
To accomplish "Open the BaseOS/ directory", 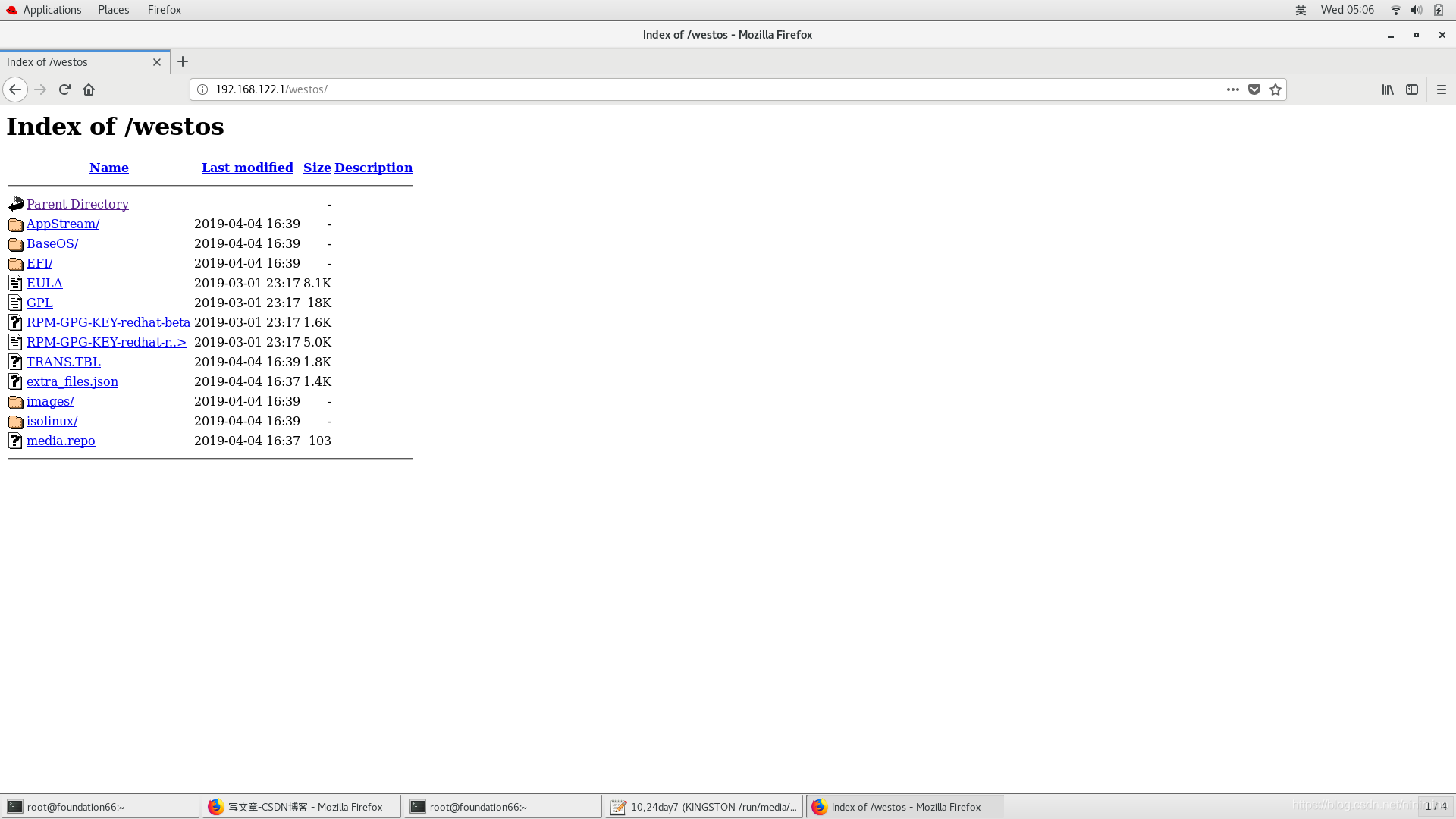I will [x=52, y=243].
